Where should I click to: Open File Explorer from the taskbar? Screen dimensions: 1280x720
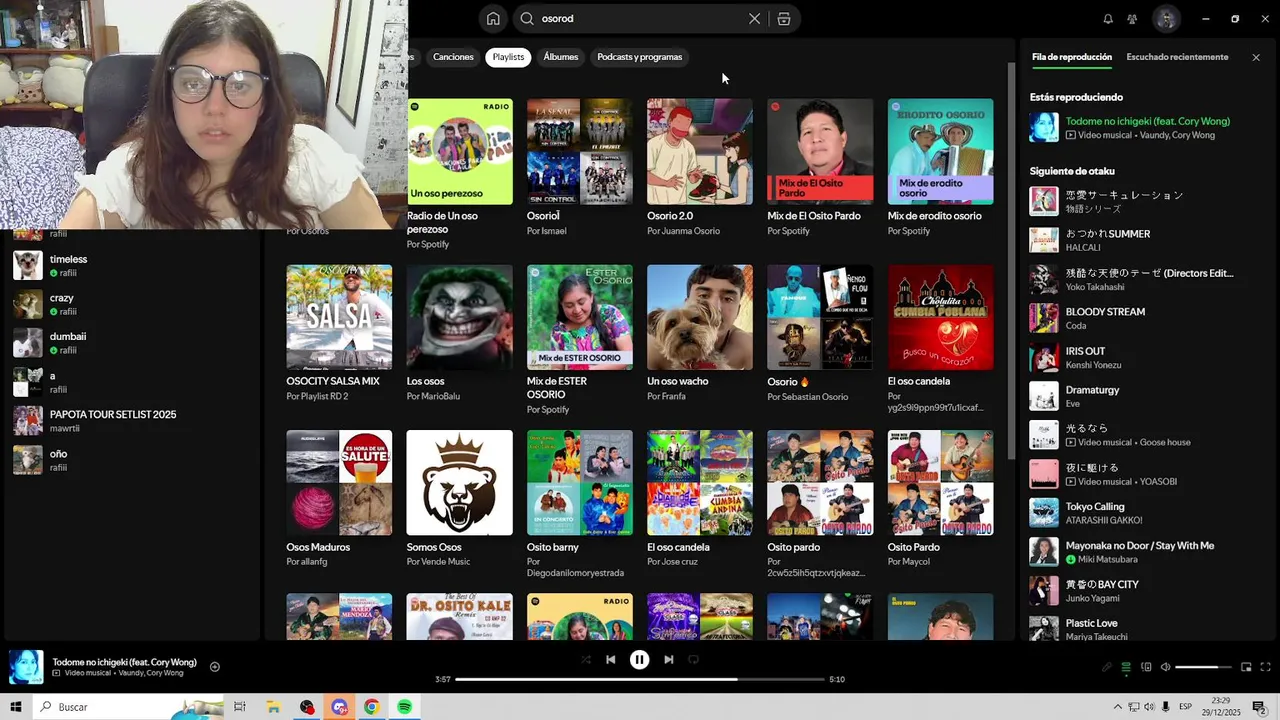273,707
